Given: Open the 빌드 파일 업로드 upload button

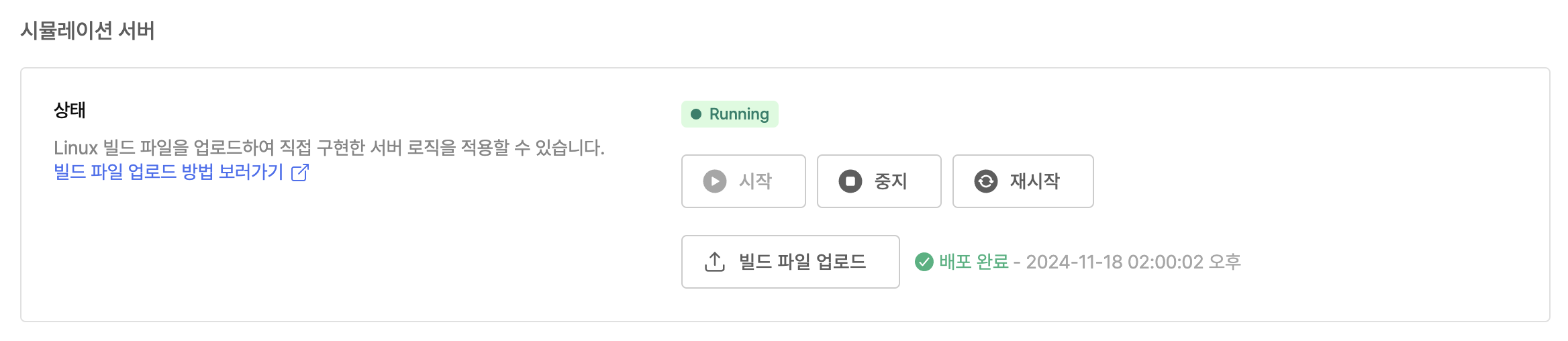Looking at the screenshot, I should 791,262.
